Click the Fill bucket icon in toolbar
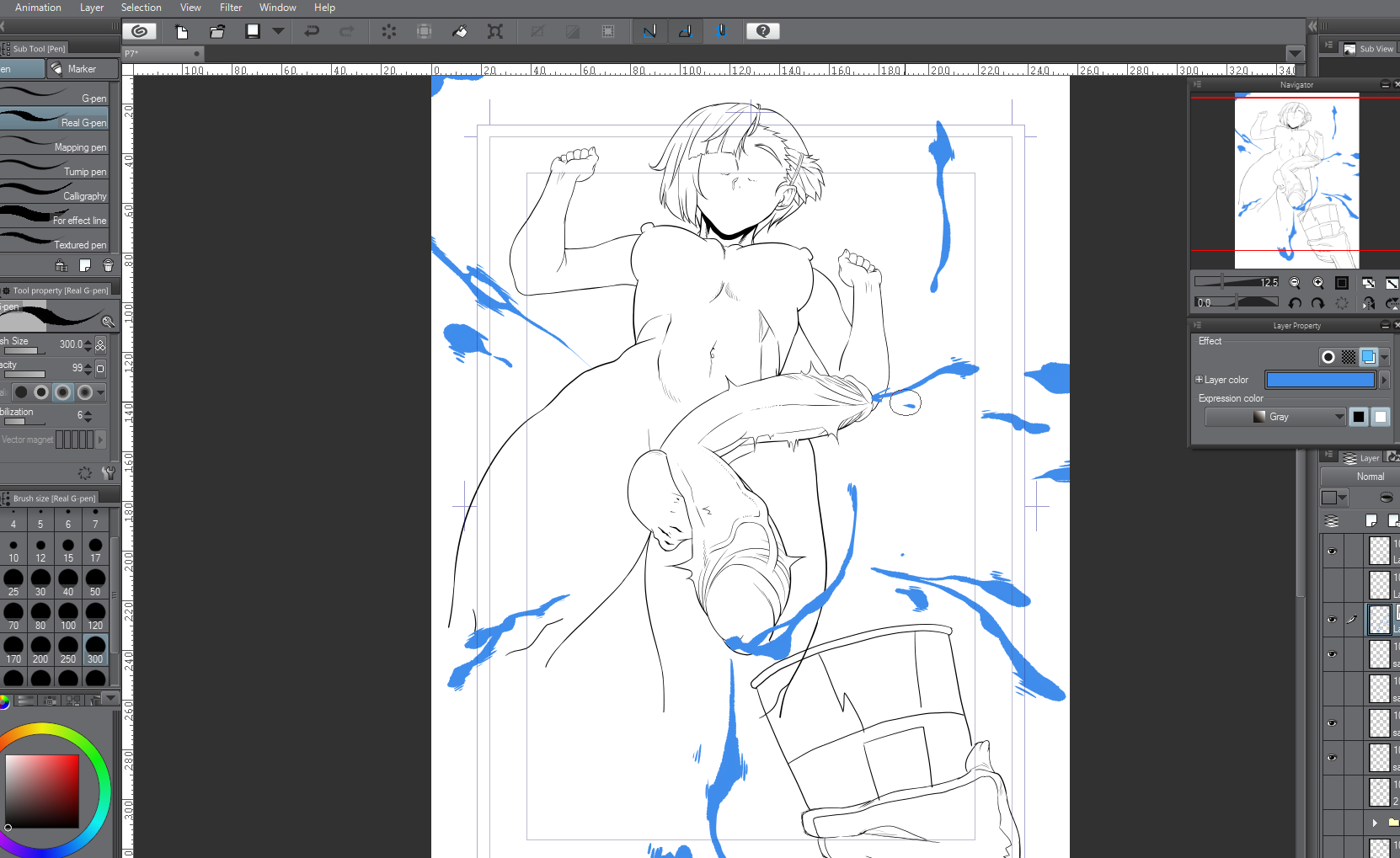Viewport: 1400px width, 858px height. 459,31
